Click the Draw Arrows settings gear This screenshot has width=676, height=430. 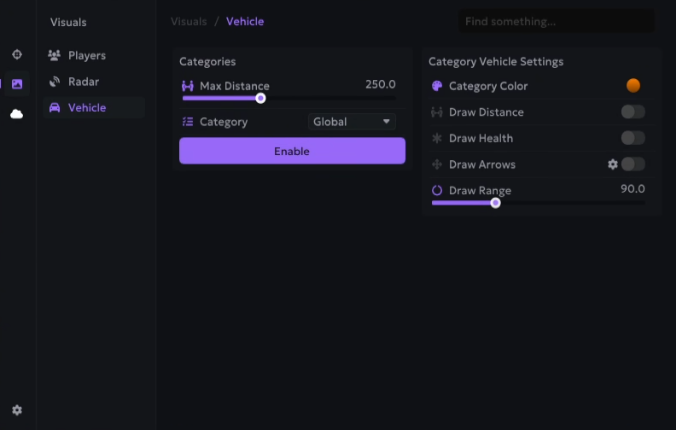(613, 164)
